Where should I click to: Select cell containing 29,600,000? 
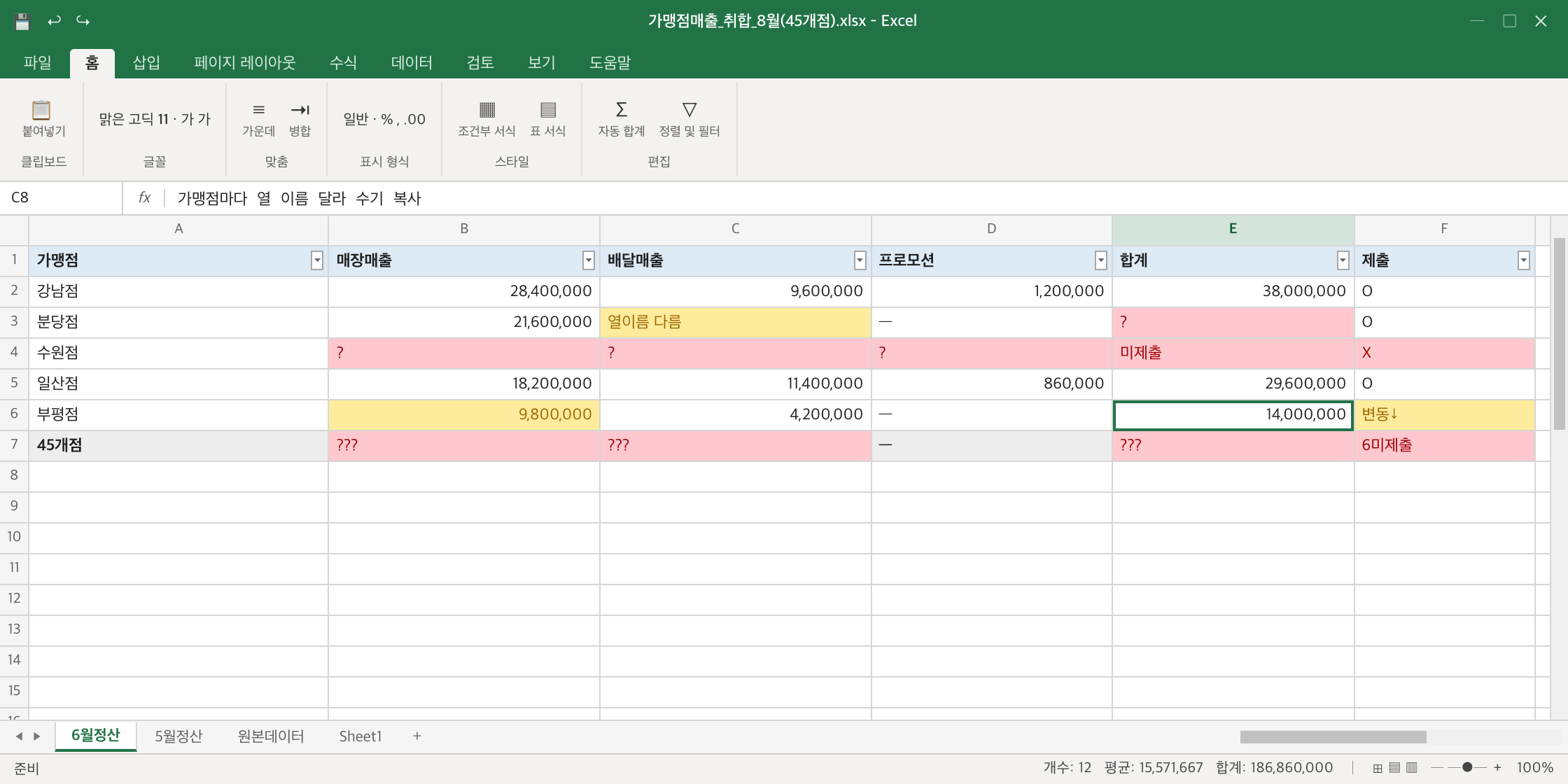(x=1233, y=384)
